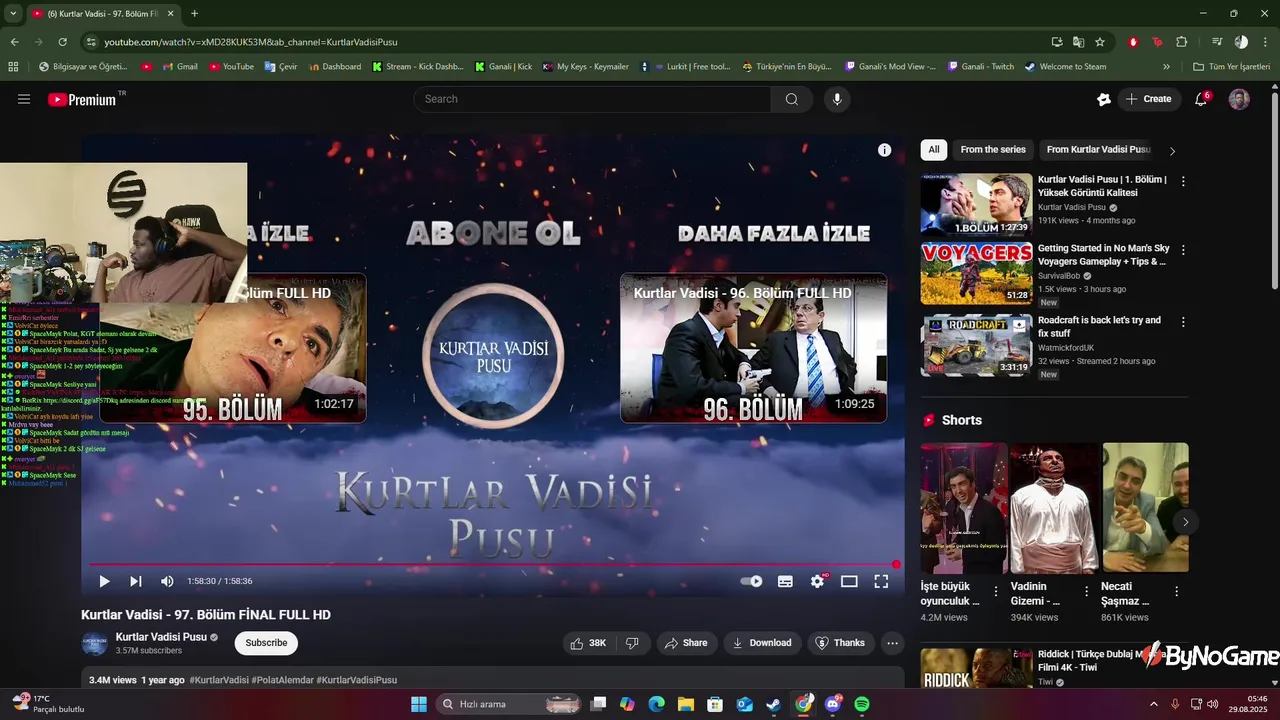Screen dimensions: 1280x720
Task: Open the Windows Start menu
Action: [x=418, y=704]
